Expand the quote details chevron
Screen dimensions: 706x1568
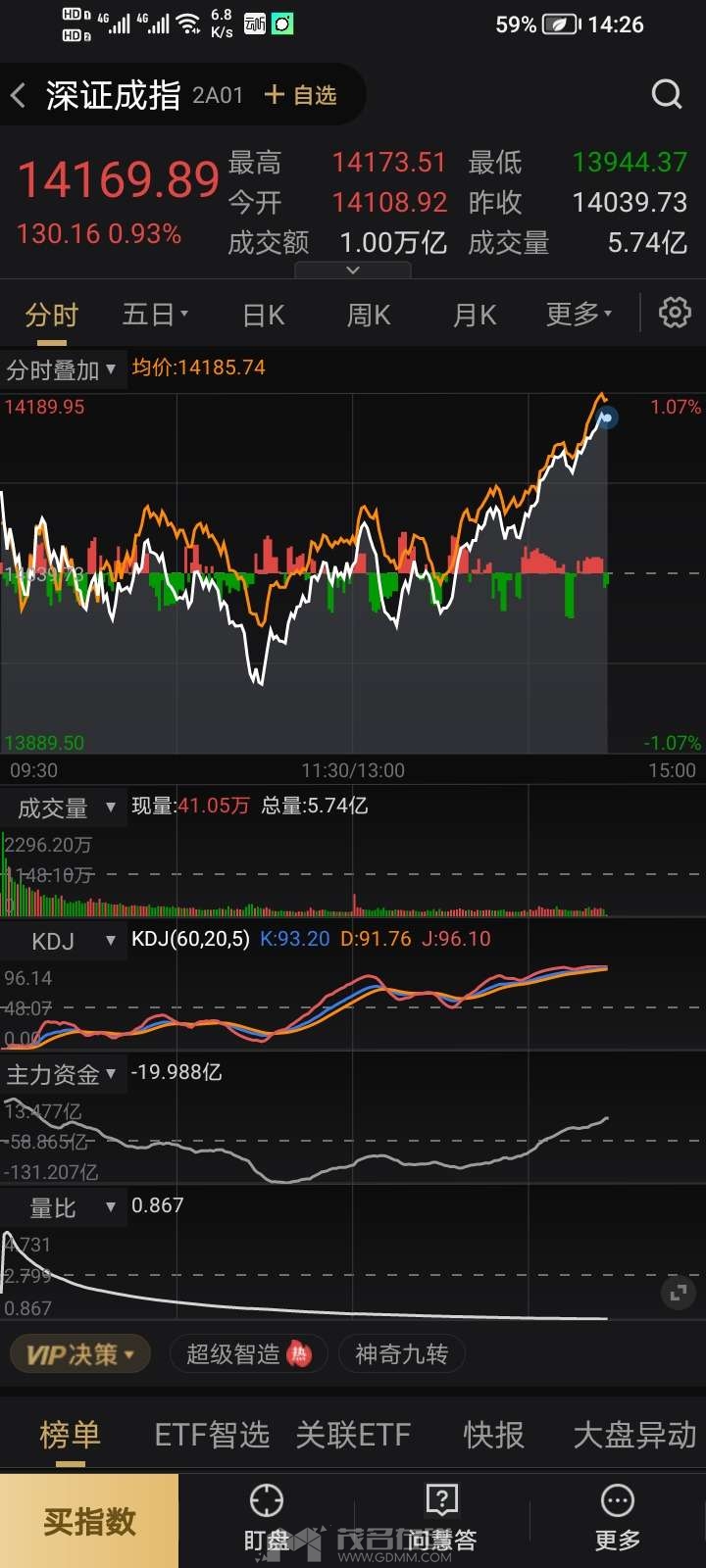[x=353, y=270]
